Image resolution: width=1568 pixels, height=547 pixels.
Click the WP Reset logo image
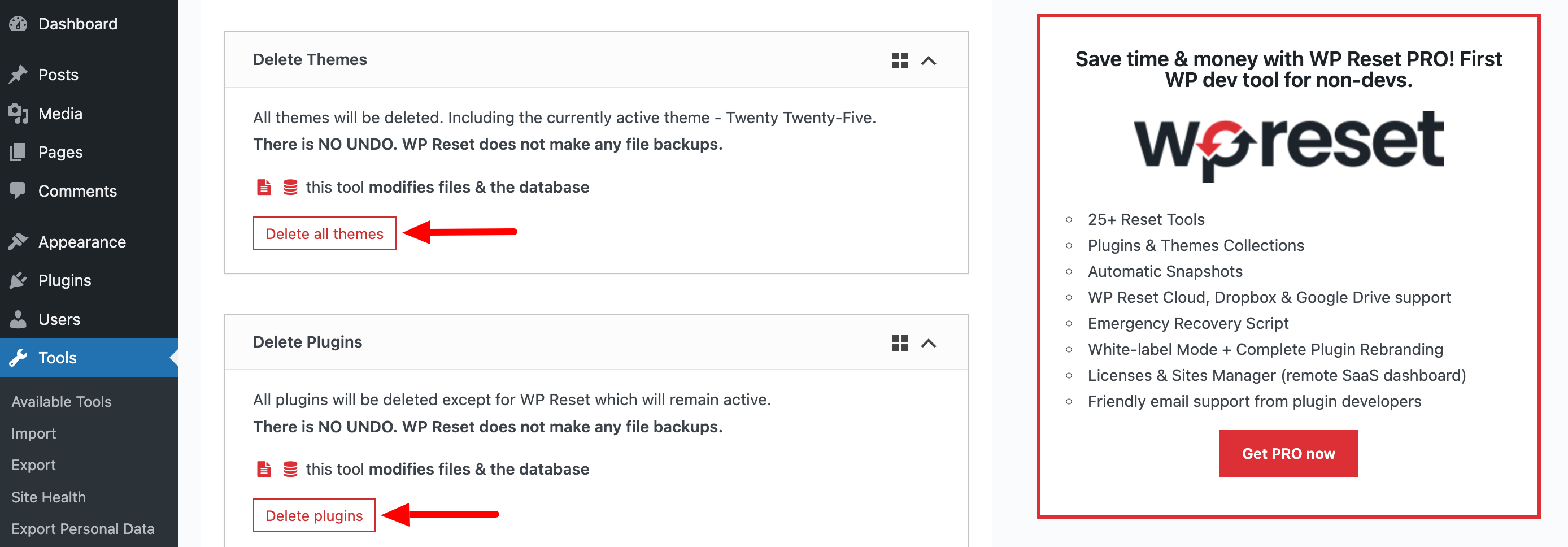1288,145
